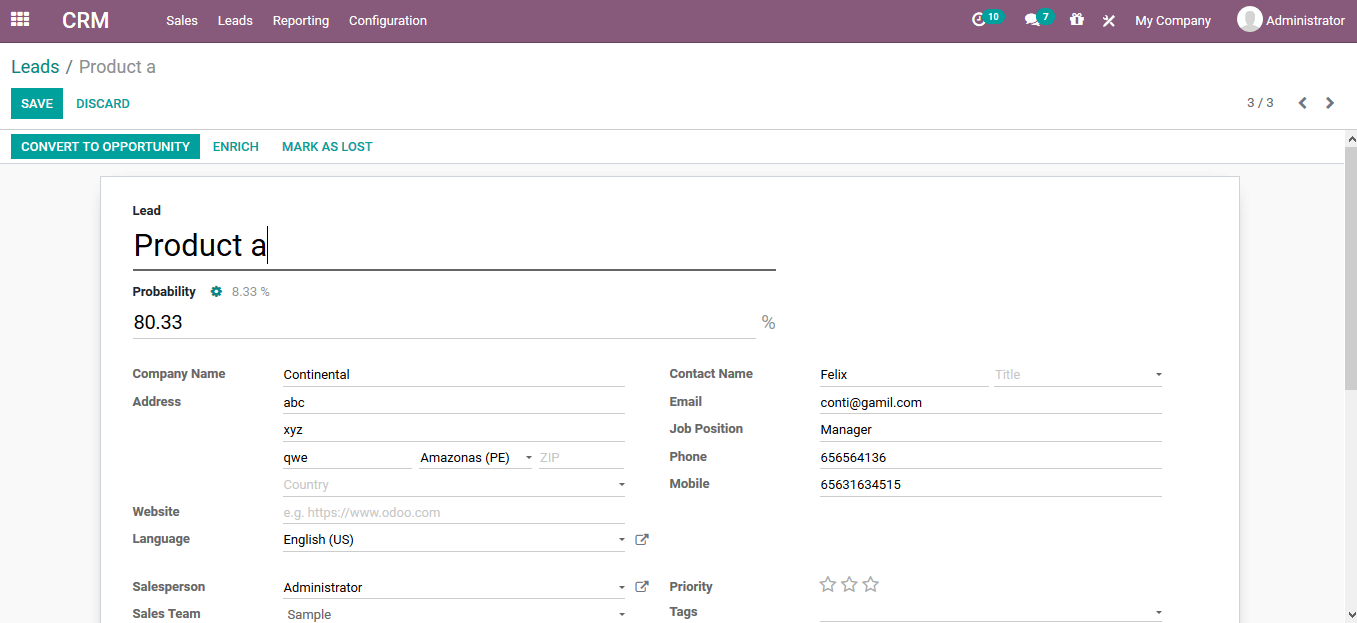
Task: Open the developer tools wrench icon
Action: pyautogui.click(x=1108, y=19)
